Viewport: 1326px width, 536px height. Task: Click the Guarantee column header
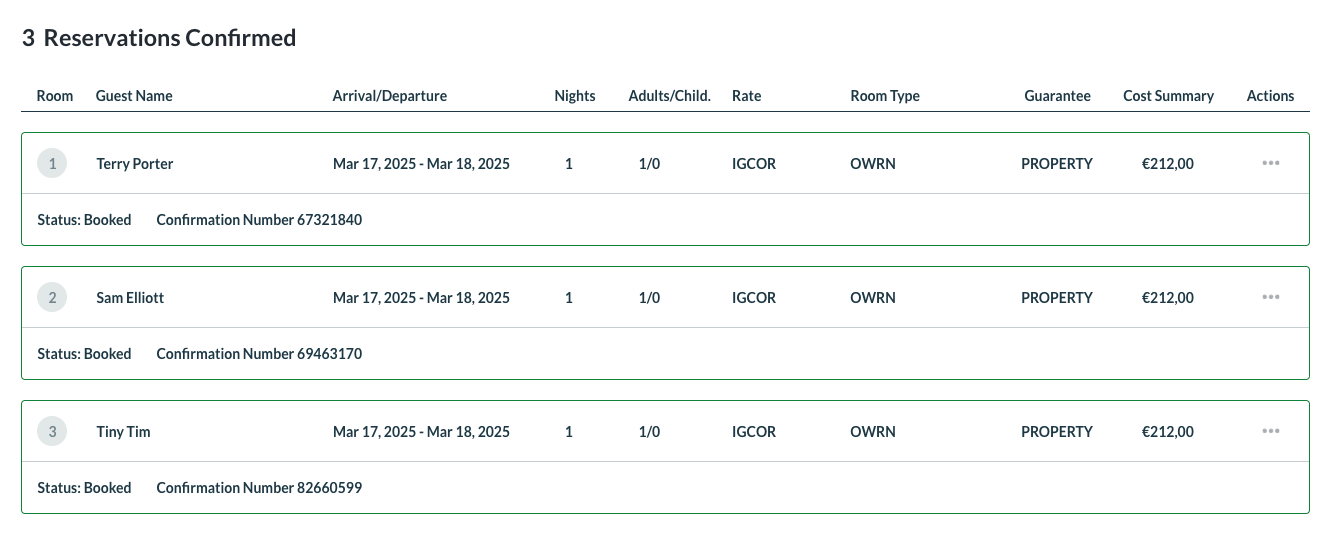[1057, 96]
